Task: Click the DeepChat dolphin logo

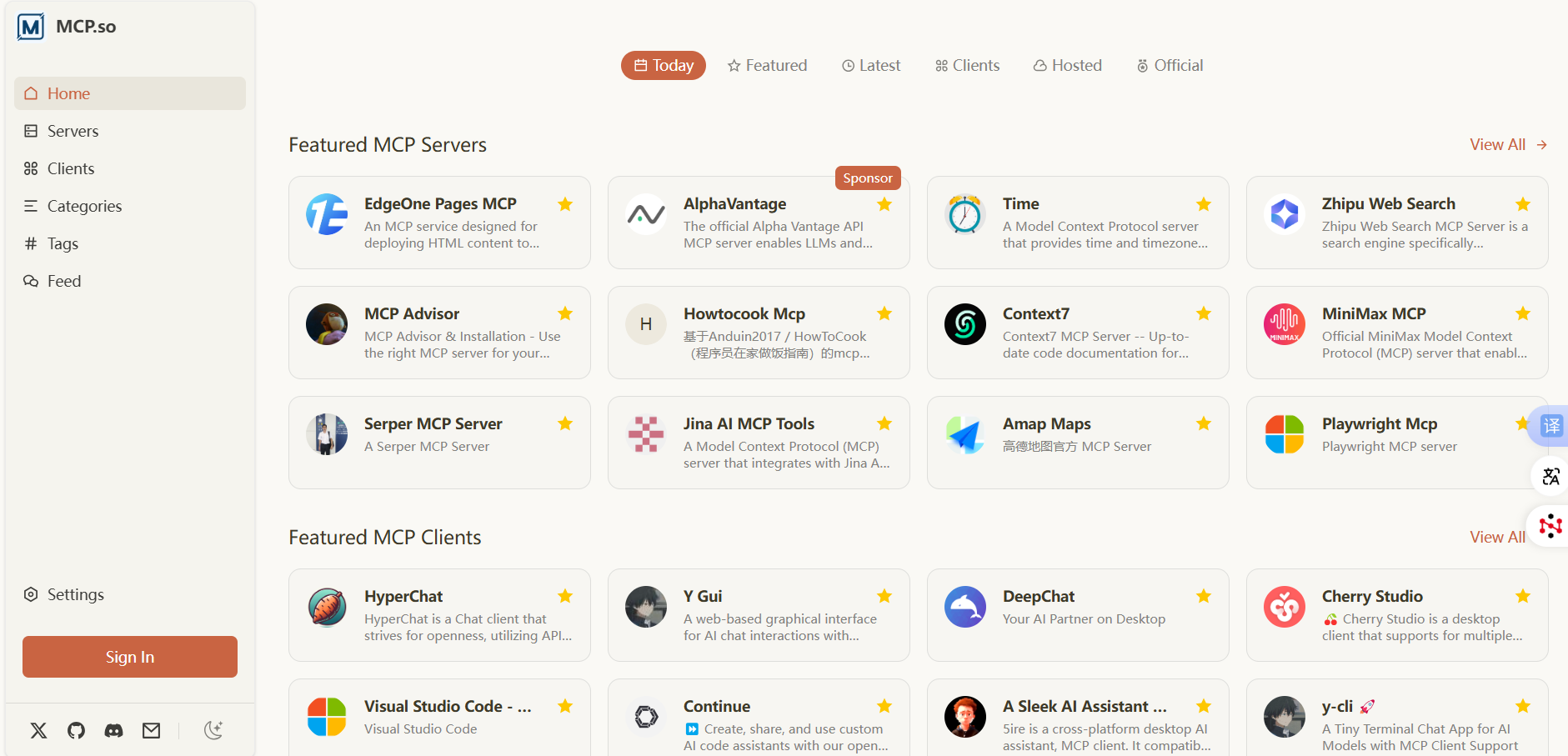Action: (x=965, y=607)
